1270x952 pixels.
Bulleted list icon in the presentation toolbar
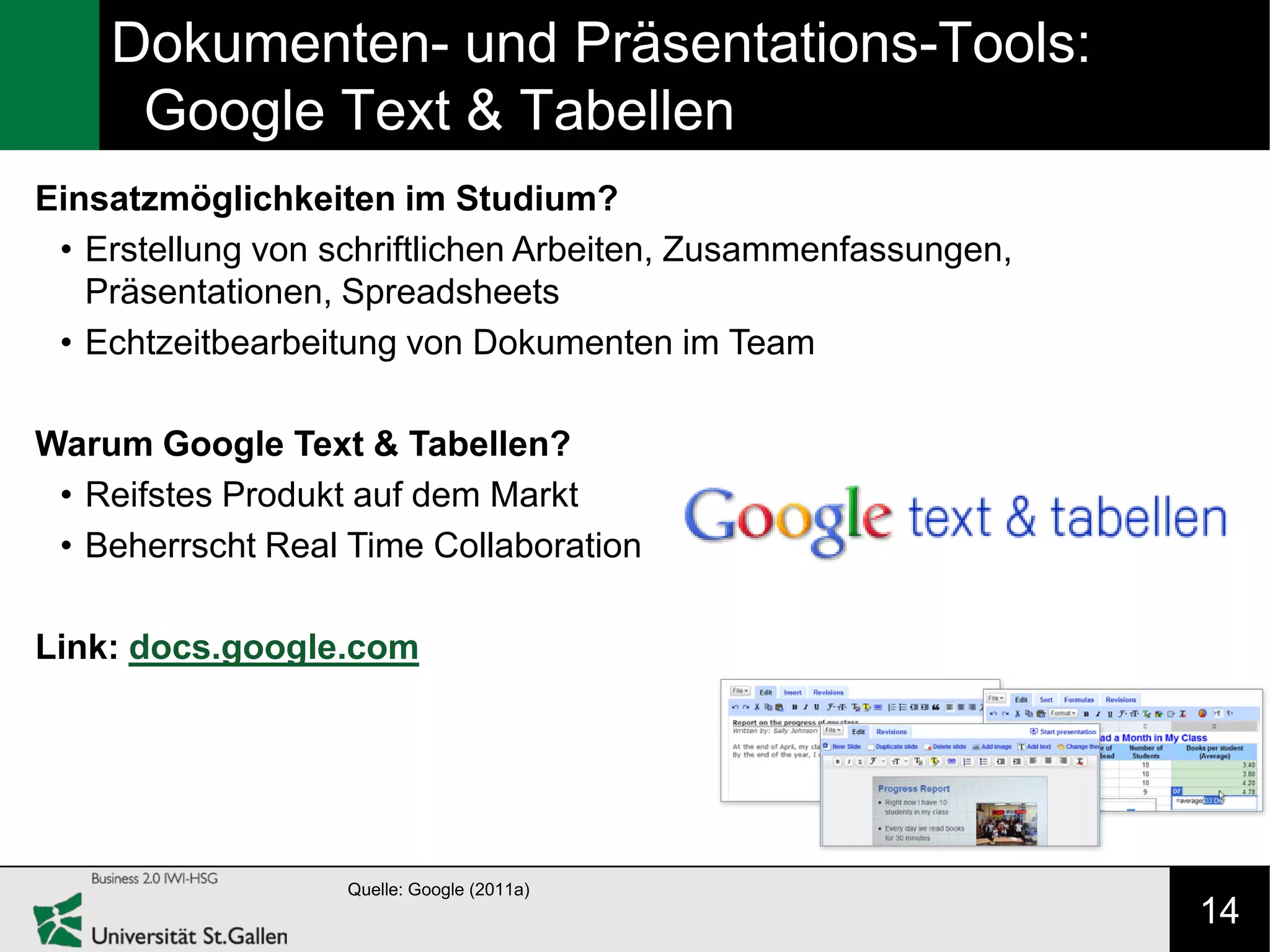pos(984,761)
